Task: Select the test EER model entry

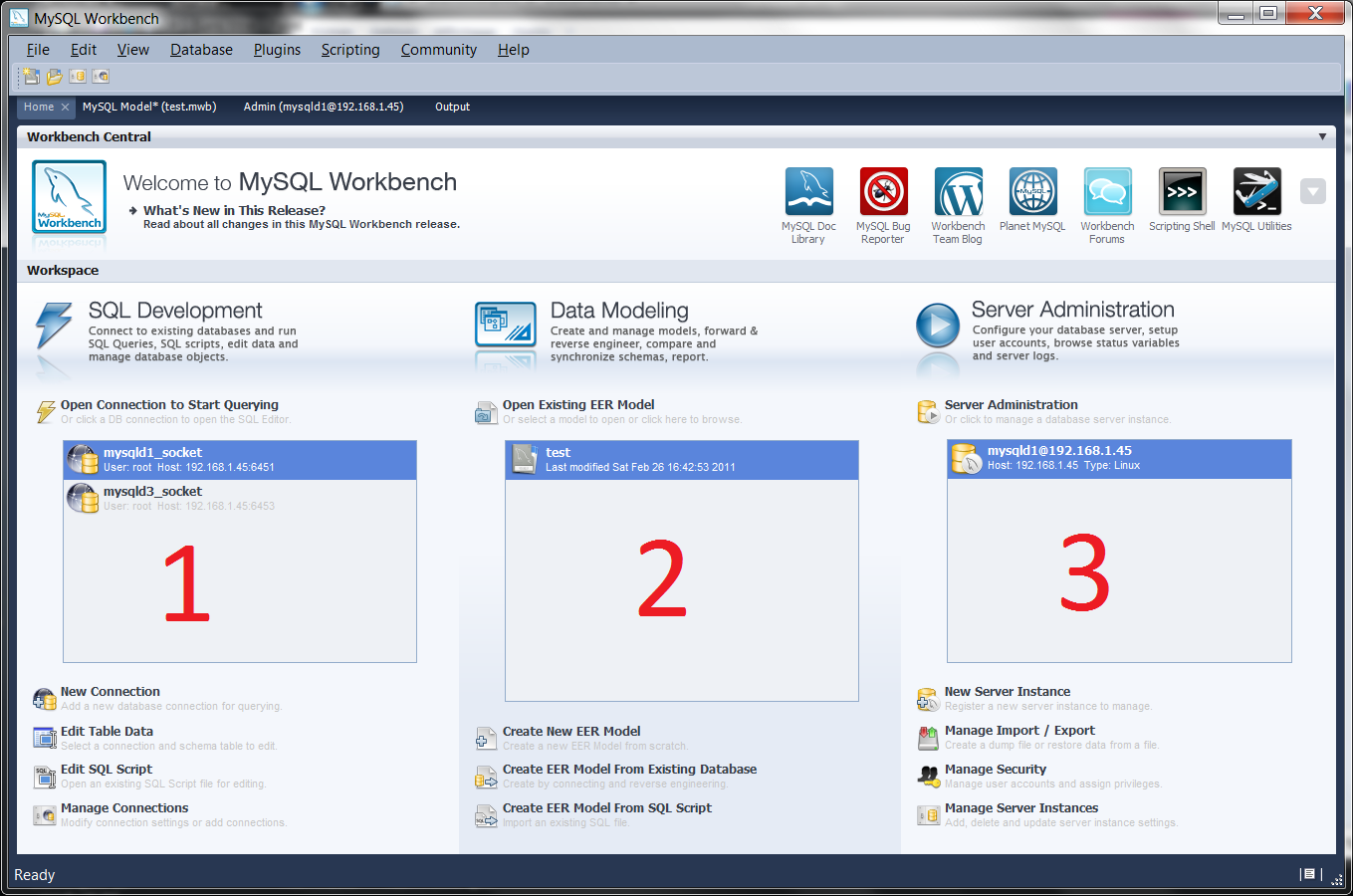Action: pyautogui.click(x=682, y=460)
